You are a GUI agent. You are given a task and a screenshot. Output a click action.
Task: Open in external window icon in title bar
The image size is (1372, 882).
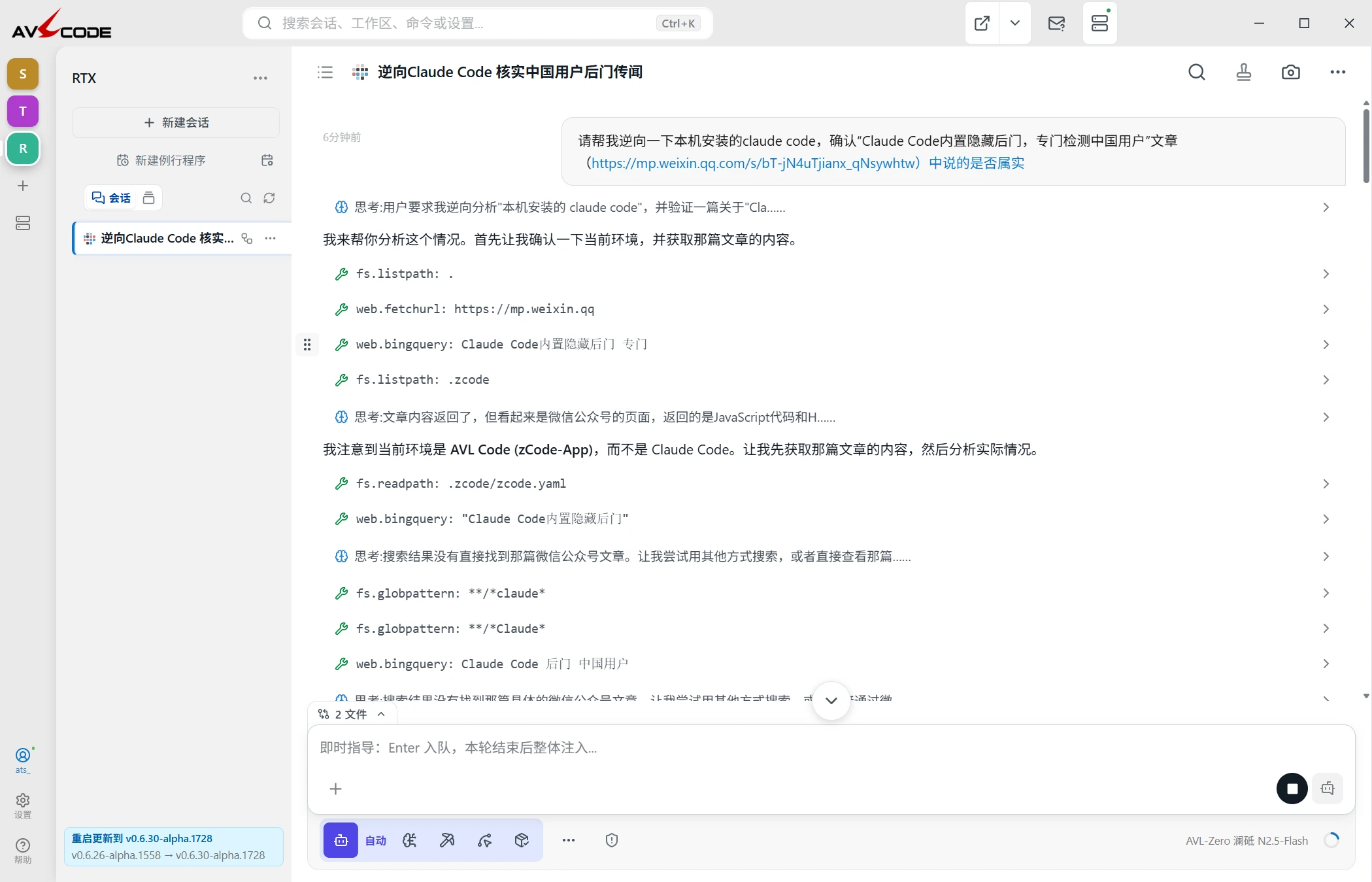982,23
